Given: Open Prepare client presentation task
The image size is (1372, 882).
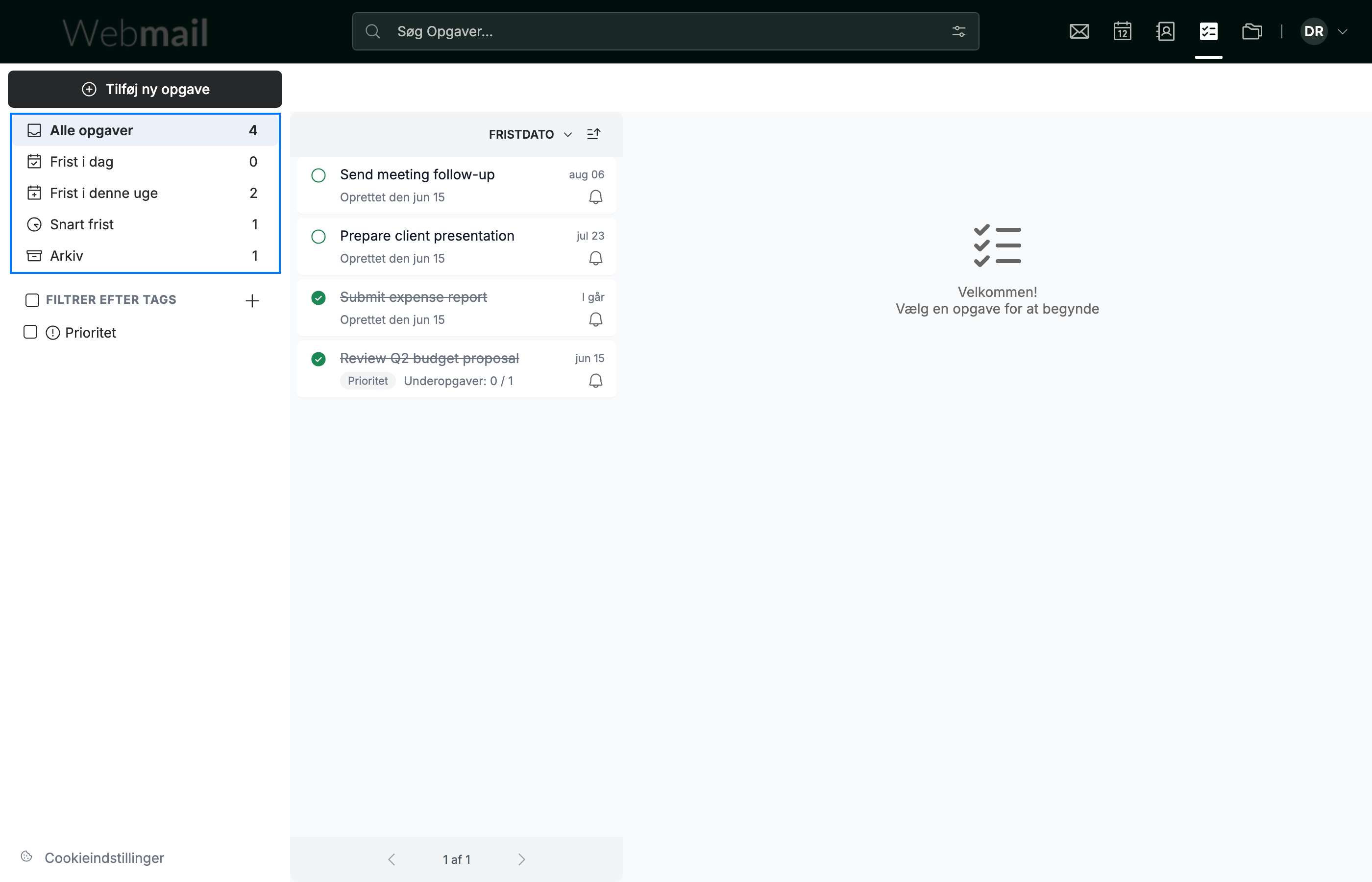Looking at the screenshot, I should tap(456, 247).
